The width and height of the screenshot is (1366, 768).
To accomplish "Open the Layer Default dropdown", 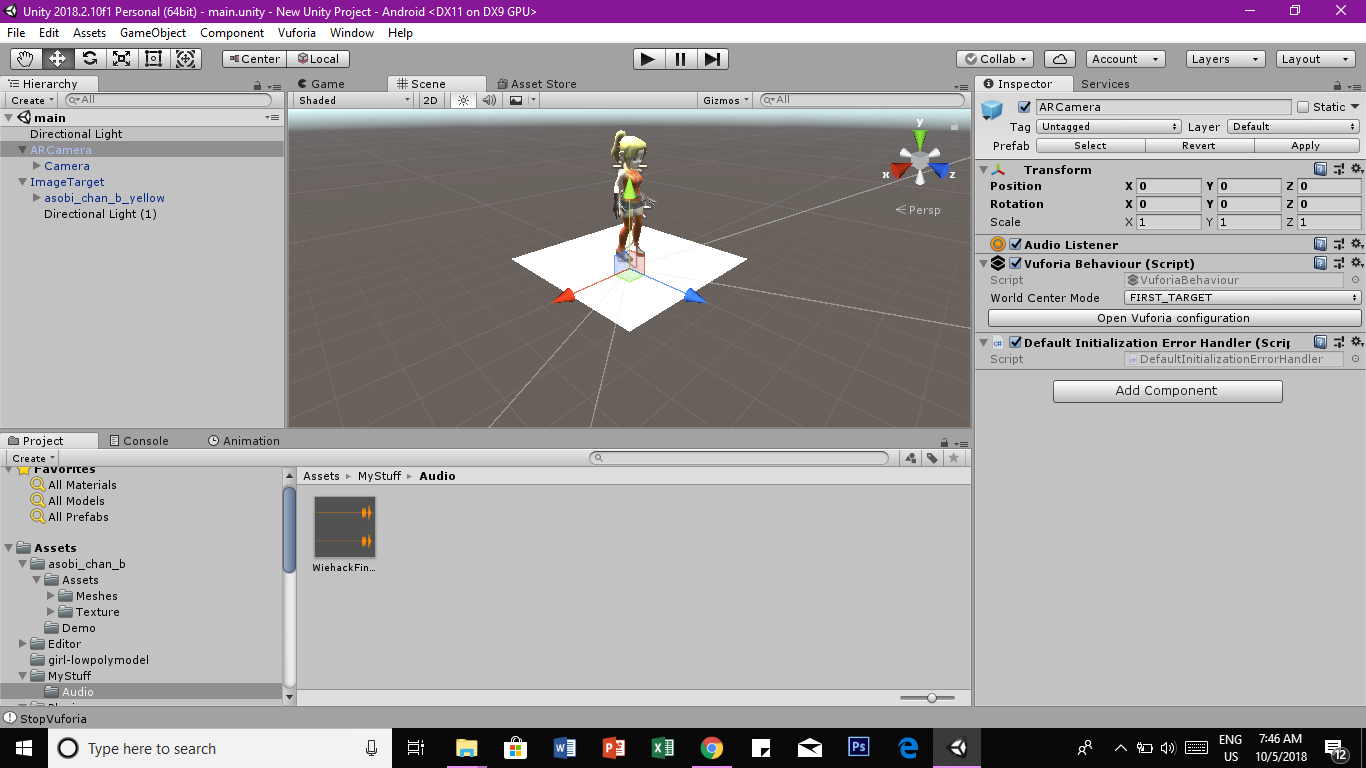I will [x=1294, y=127].
